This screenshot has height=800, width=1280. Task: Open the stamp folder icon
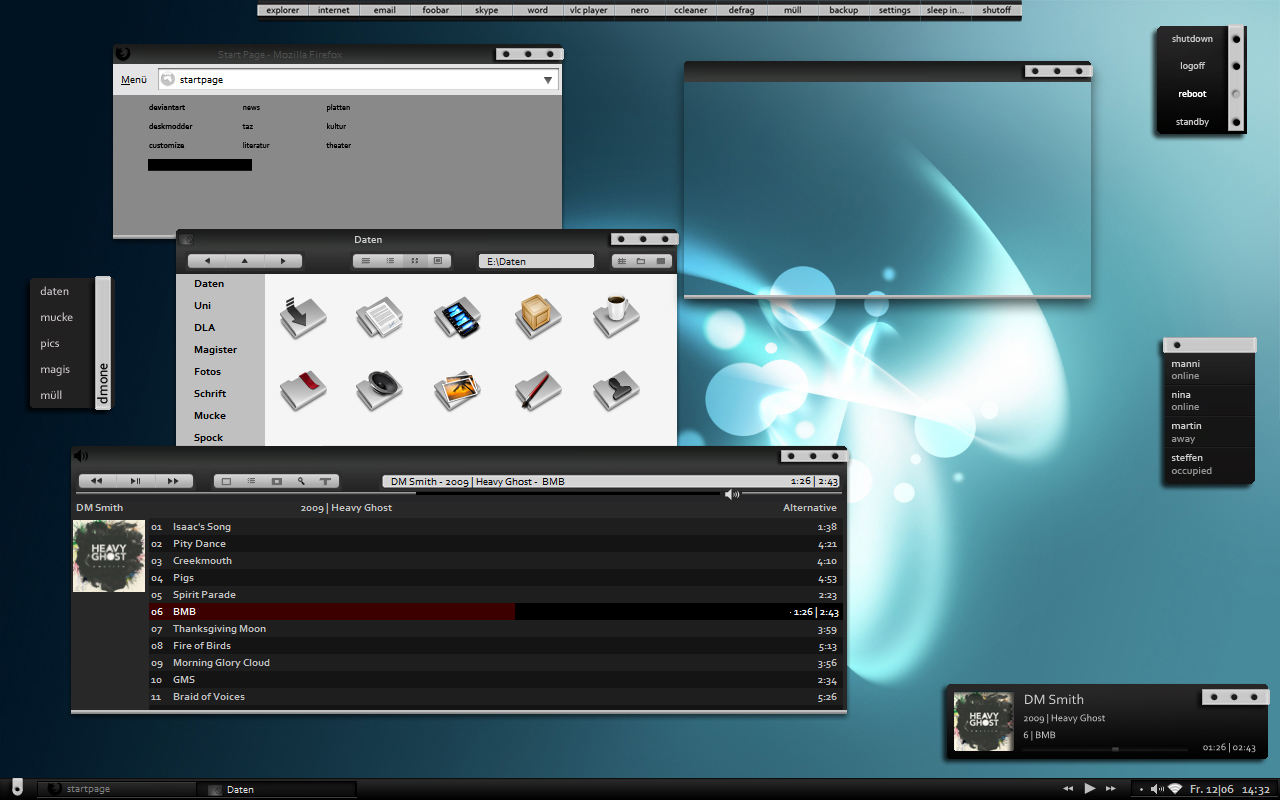point(616,390)
